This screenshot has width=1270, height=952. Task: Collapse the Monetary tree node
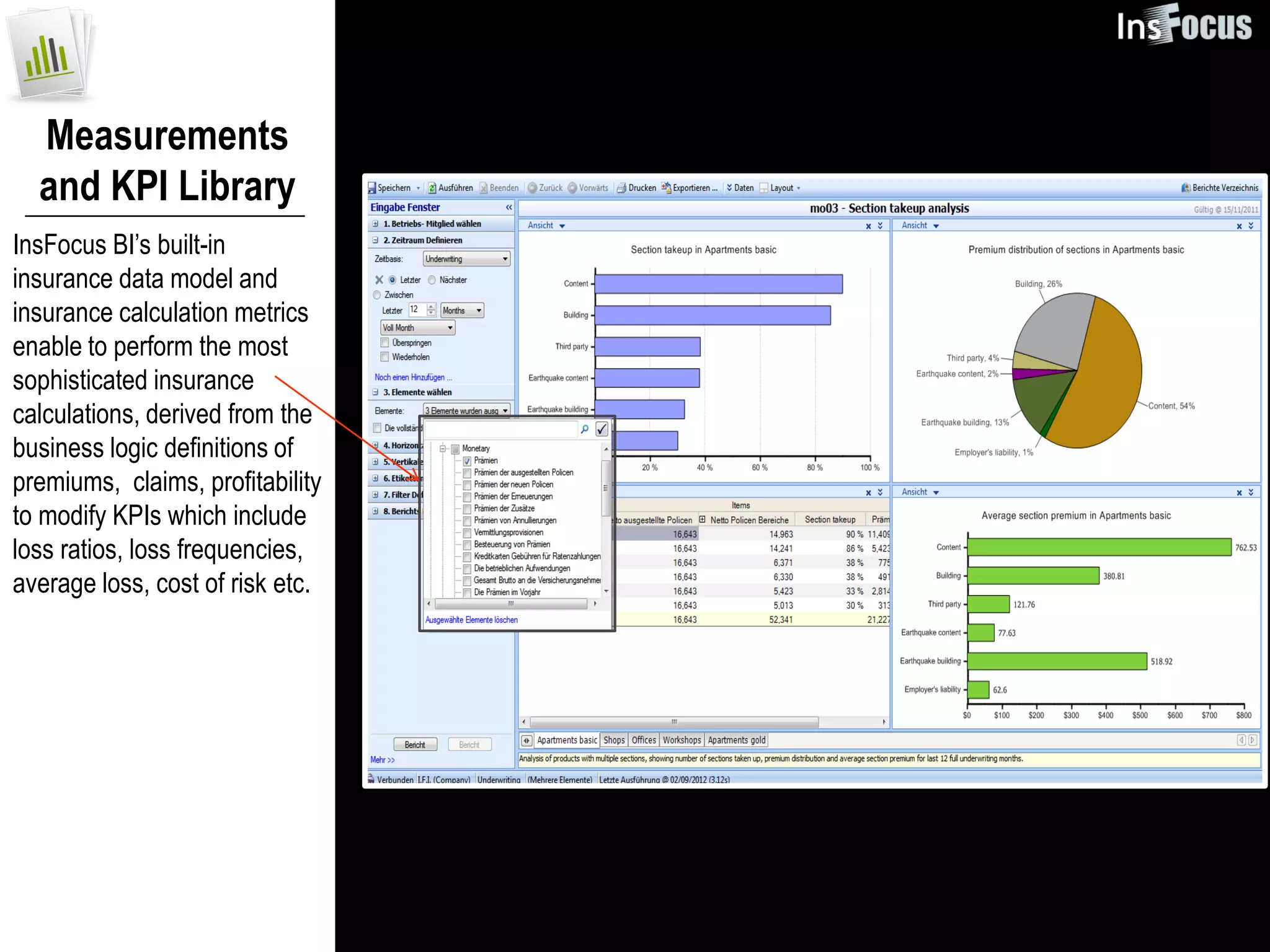pyautogui.click(x=443, y=449)
